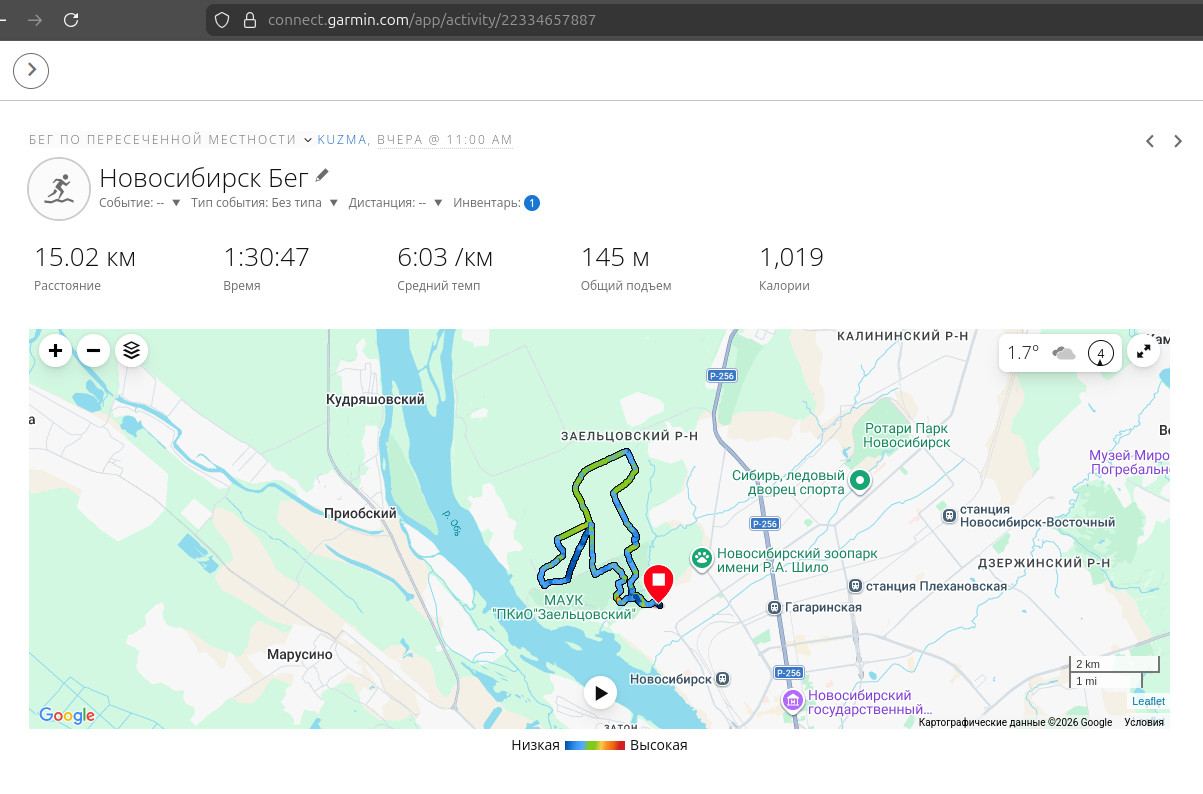Click the 'Марусино' map label
Viewport: 1203px width, 794px height.
point(300,655)
